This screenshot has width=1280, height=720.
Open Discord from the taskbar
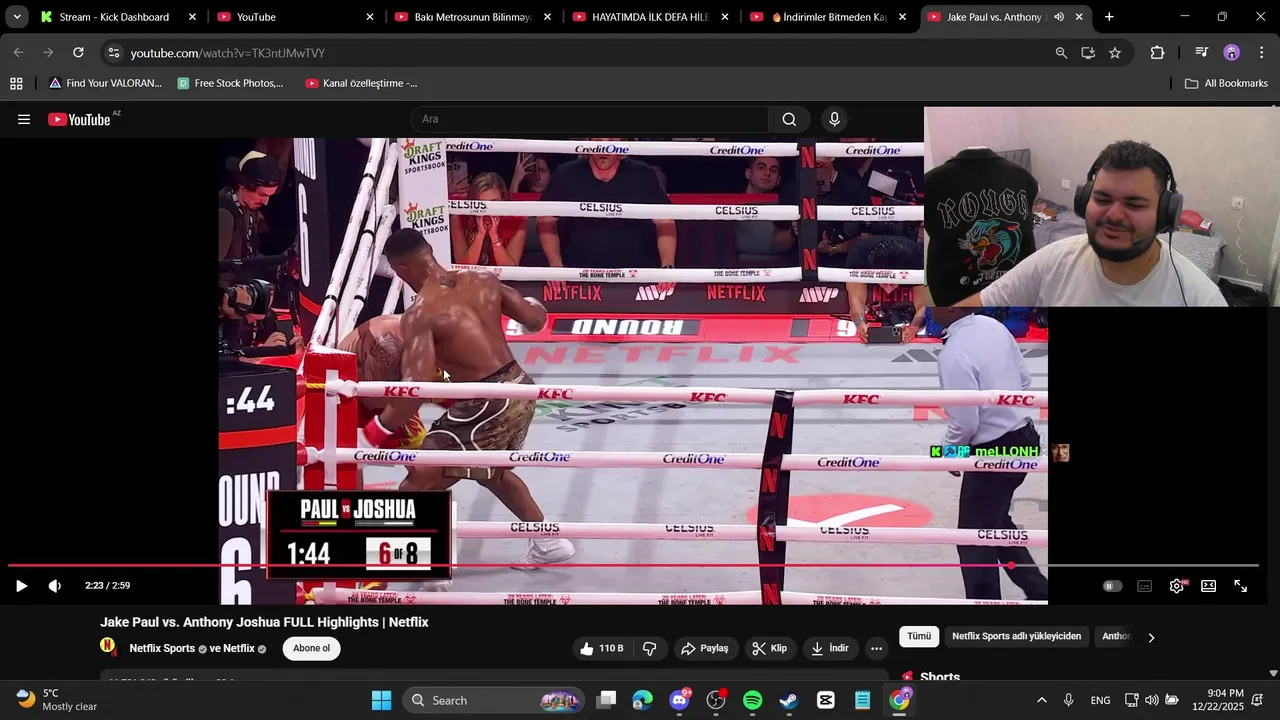pos(679,700)
